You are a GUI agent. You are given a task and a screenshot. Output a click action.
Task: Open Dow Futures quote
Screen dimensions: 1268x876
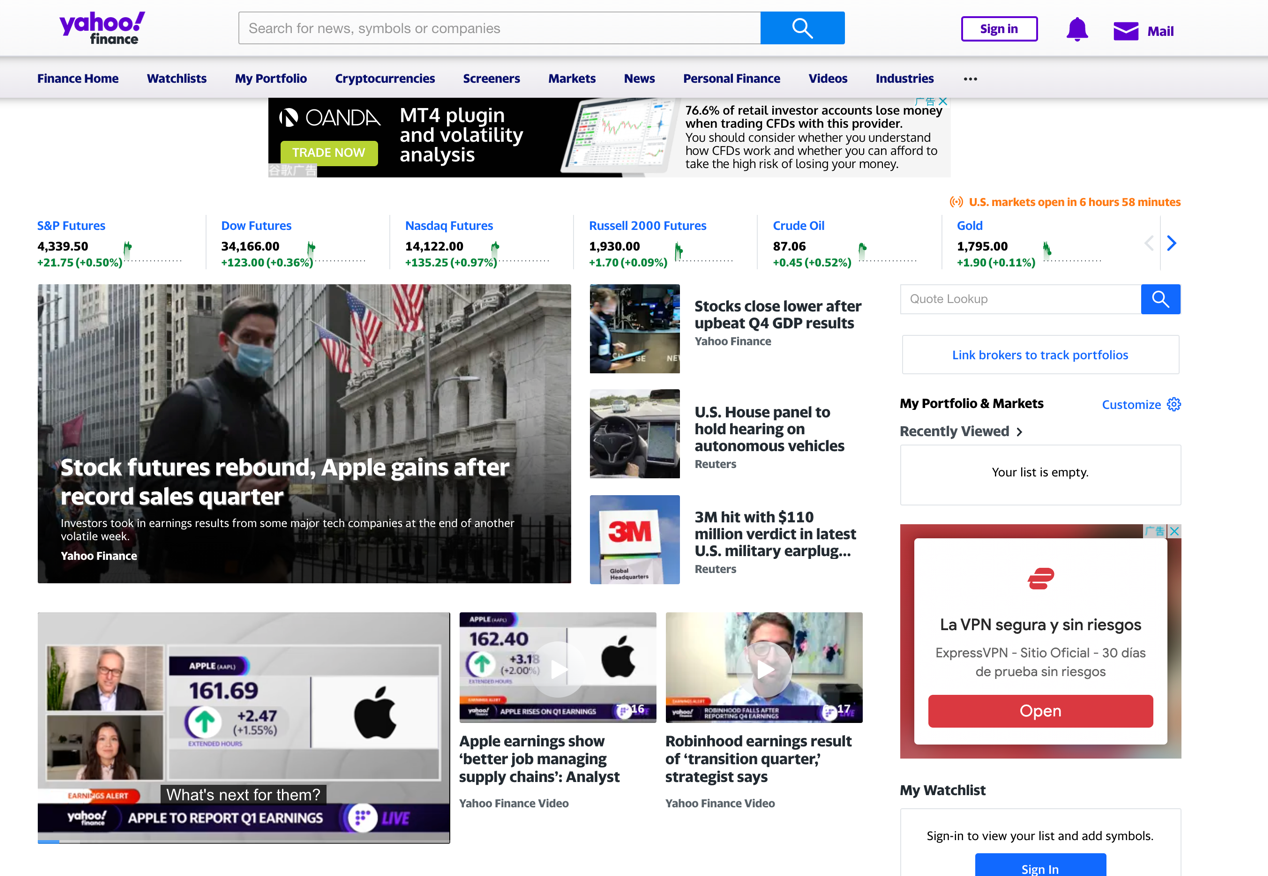256,226
